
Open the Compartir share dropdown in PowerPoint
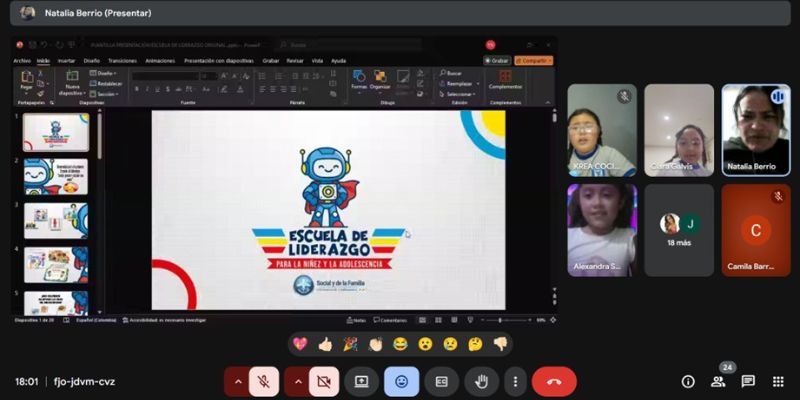[x=534, y=61]
